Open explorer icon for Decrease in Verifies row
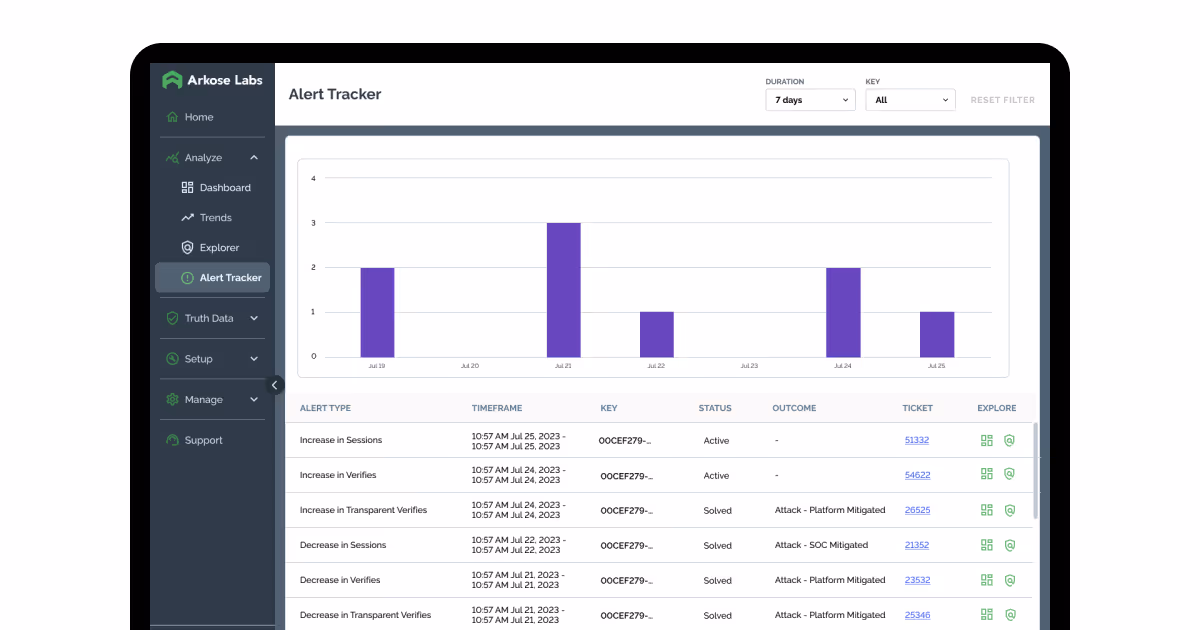 (1010, 580)
